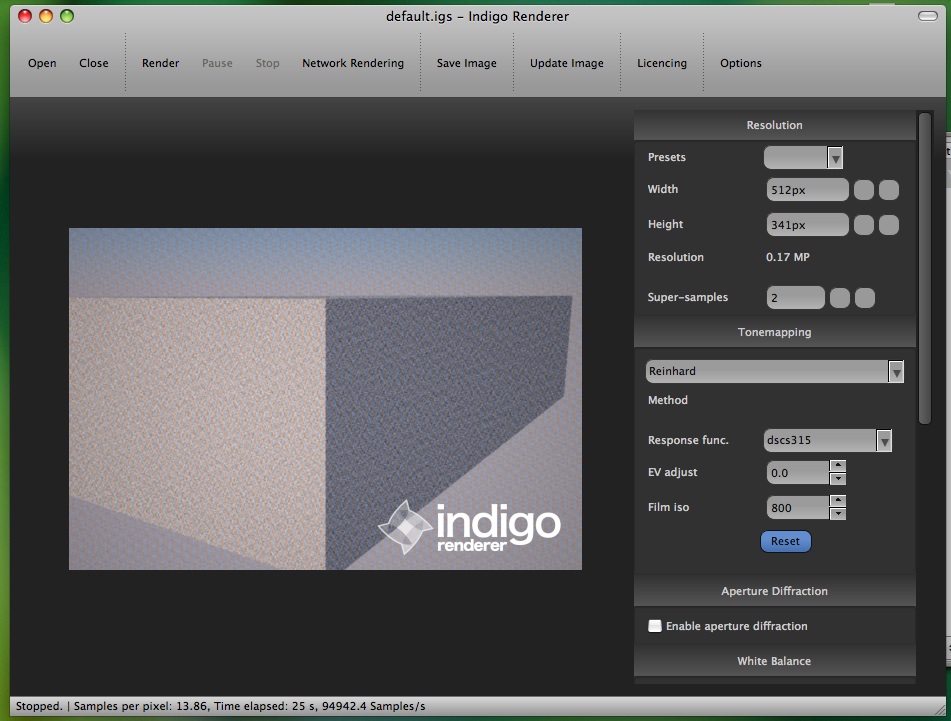The width and height of the screenshot is (951, 721).
Task: Click the green zoom window button
Action: pos(67,16)
